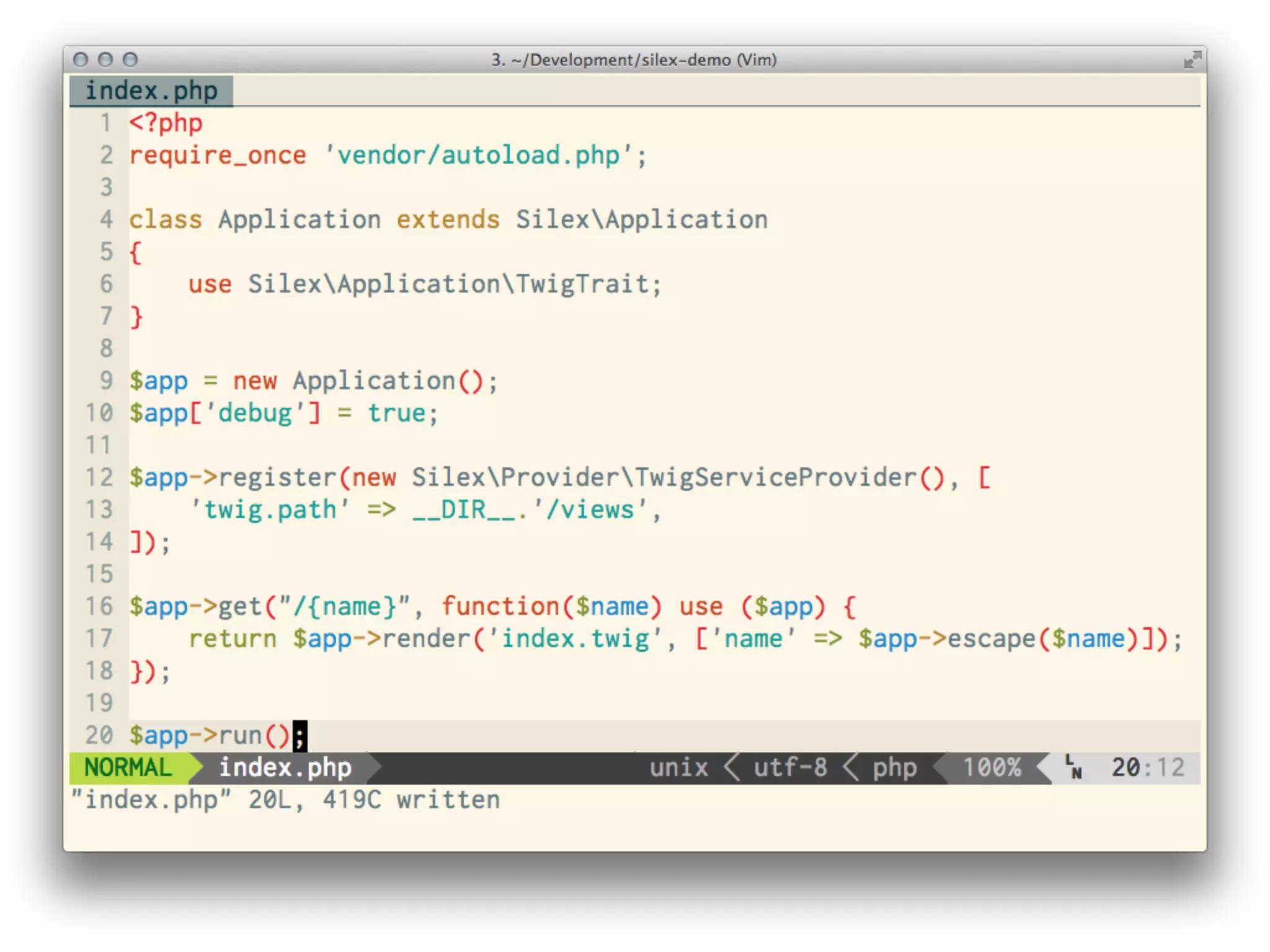Viewport: 1270px width, 952px height.
Task: Click the 100% scroll percentage indicator
Action: 992,767
